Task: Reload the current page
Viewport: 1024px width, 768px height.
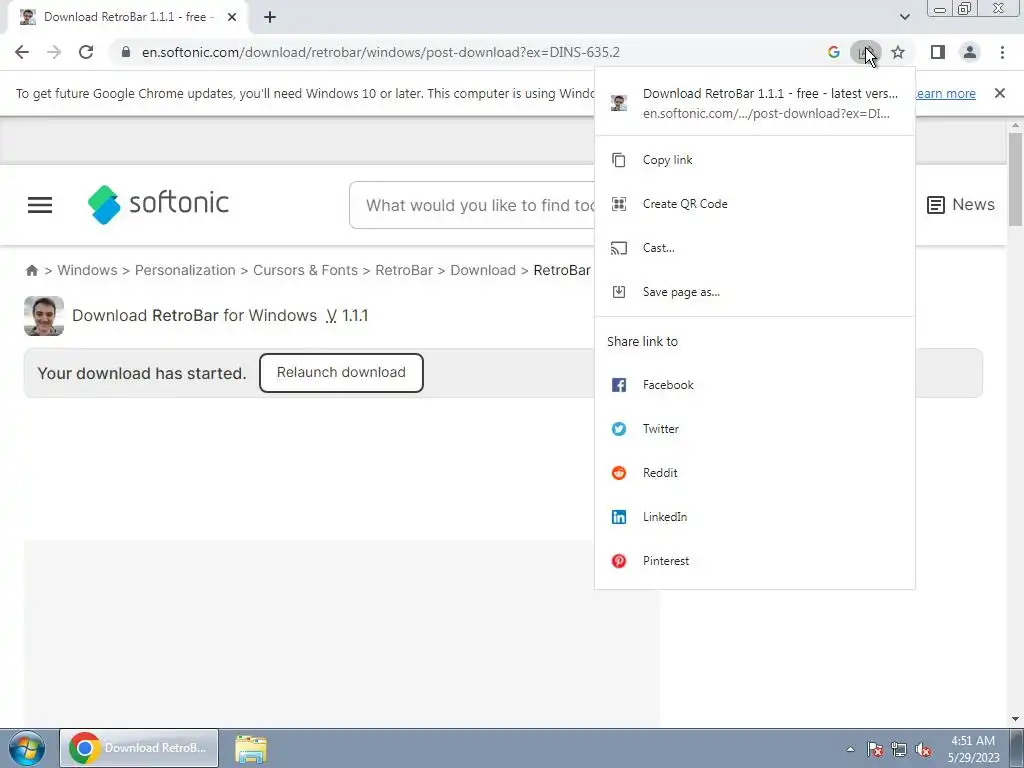Action: point(86,52)
